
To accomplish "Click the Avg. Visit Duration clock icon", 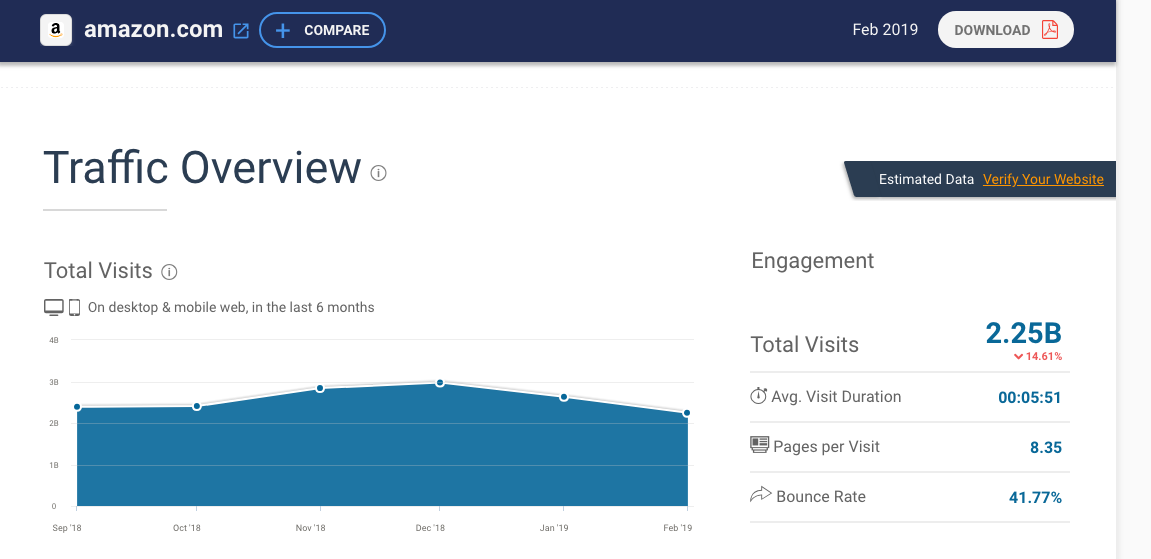I will pyautogui.click(x=758, y=396).
